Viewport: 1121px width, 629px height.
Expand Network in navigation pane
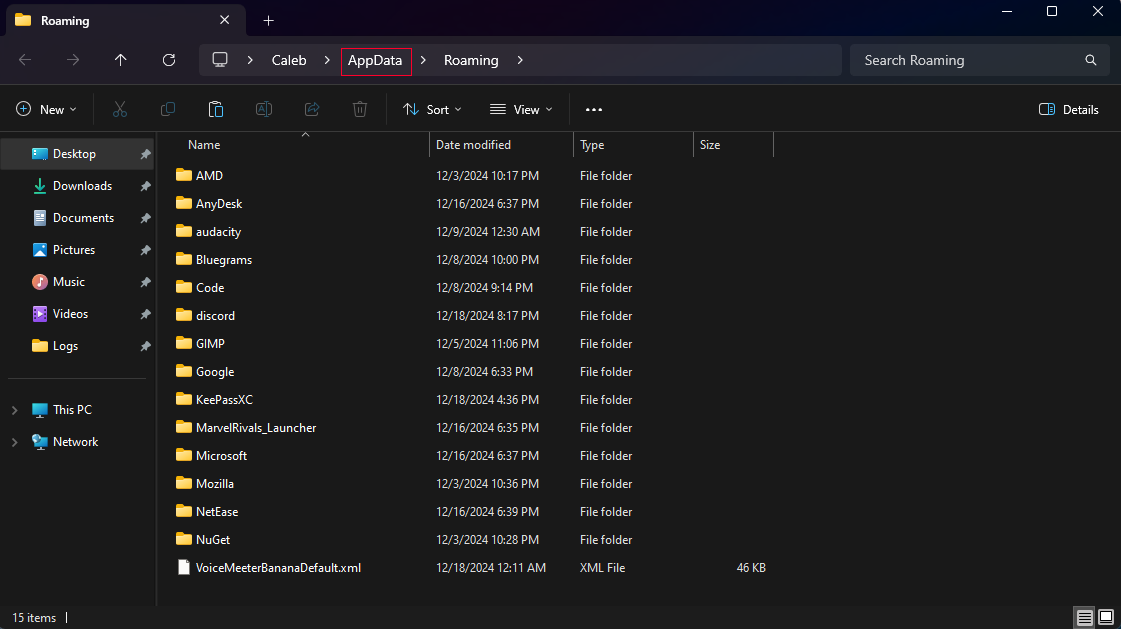(14, 442)
